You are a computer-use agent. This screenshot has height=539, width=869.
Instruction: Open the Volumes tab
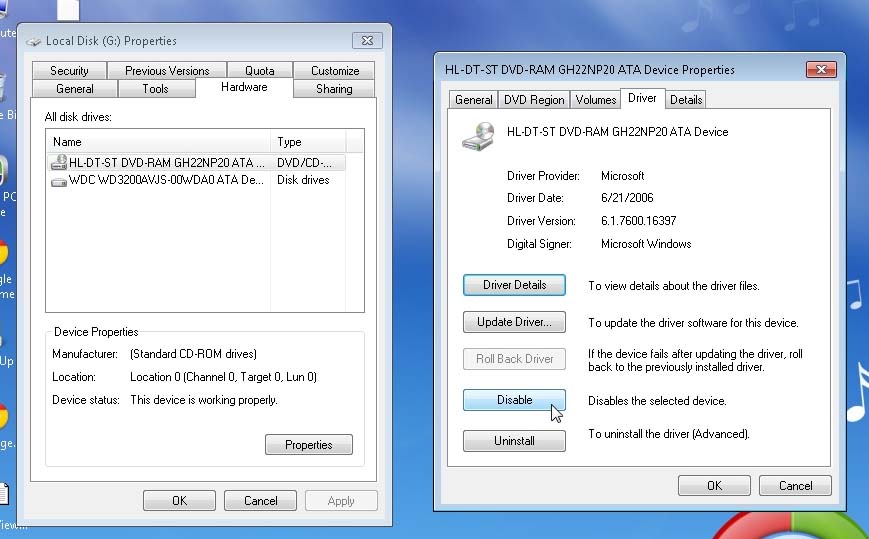point(596,100)
